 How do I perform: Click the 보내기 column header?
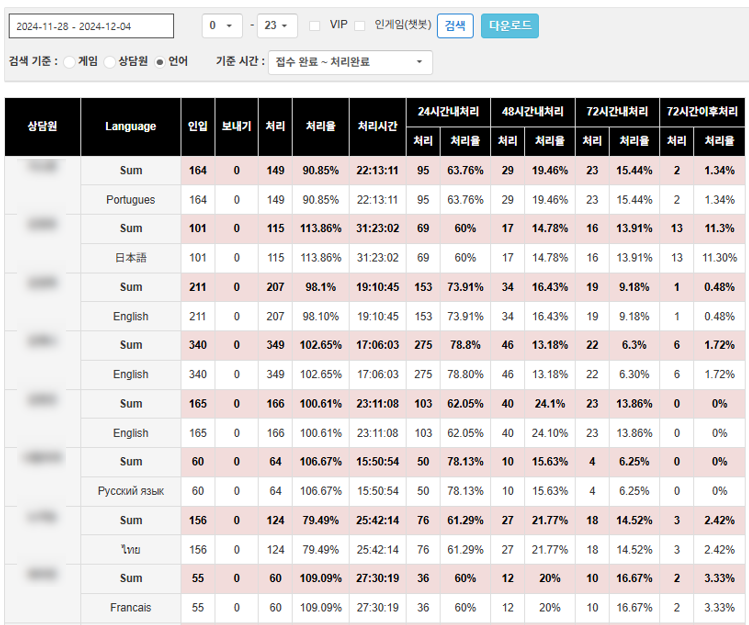point(236,127)
